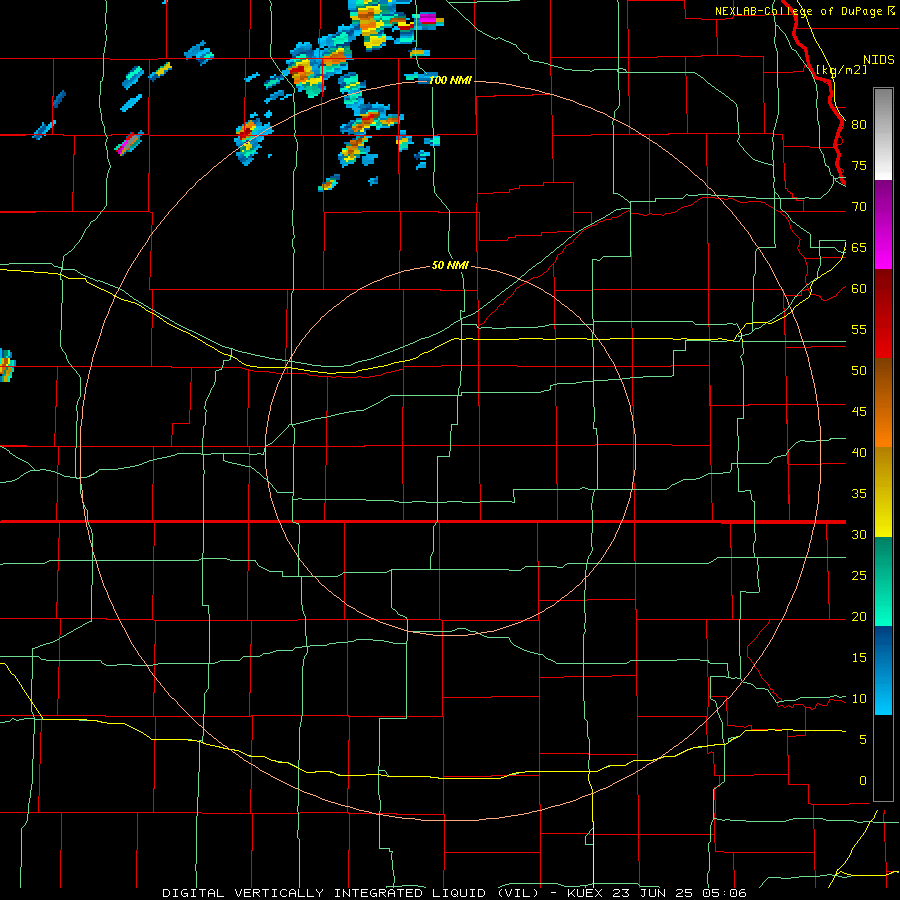Click the legend value 60
Viewport: 900px width, 900px height.
[859, 288]
